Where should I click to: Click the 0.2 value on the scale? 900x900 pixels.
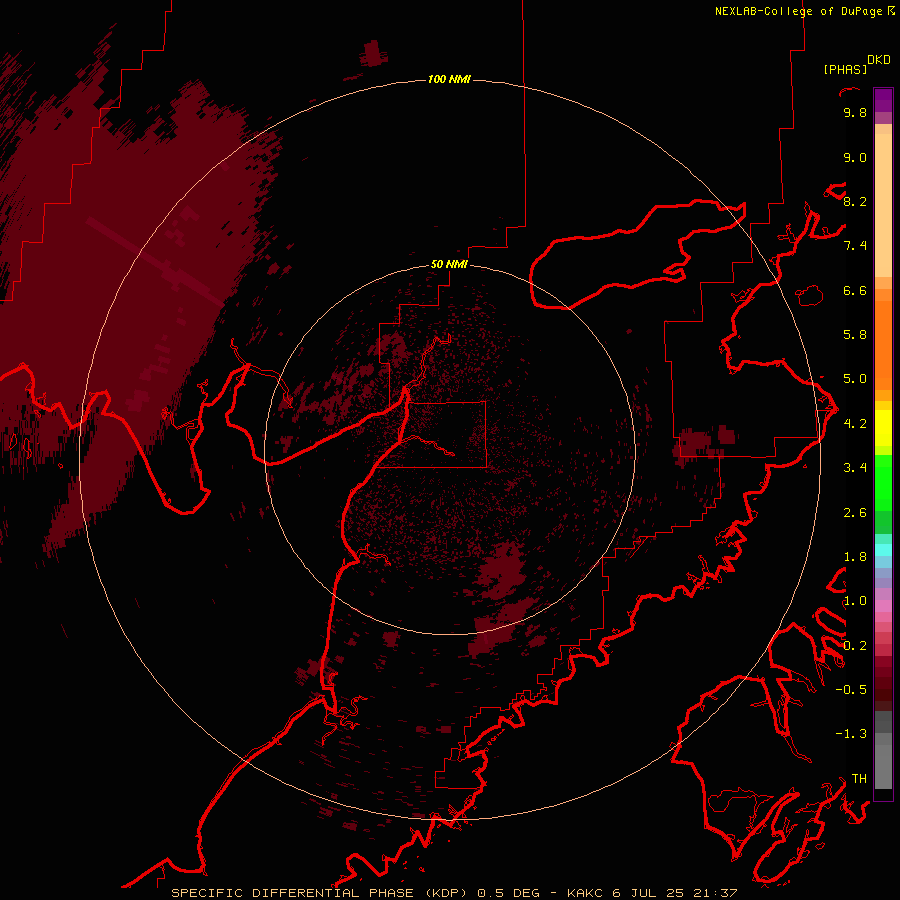point(855,646)
